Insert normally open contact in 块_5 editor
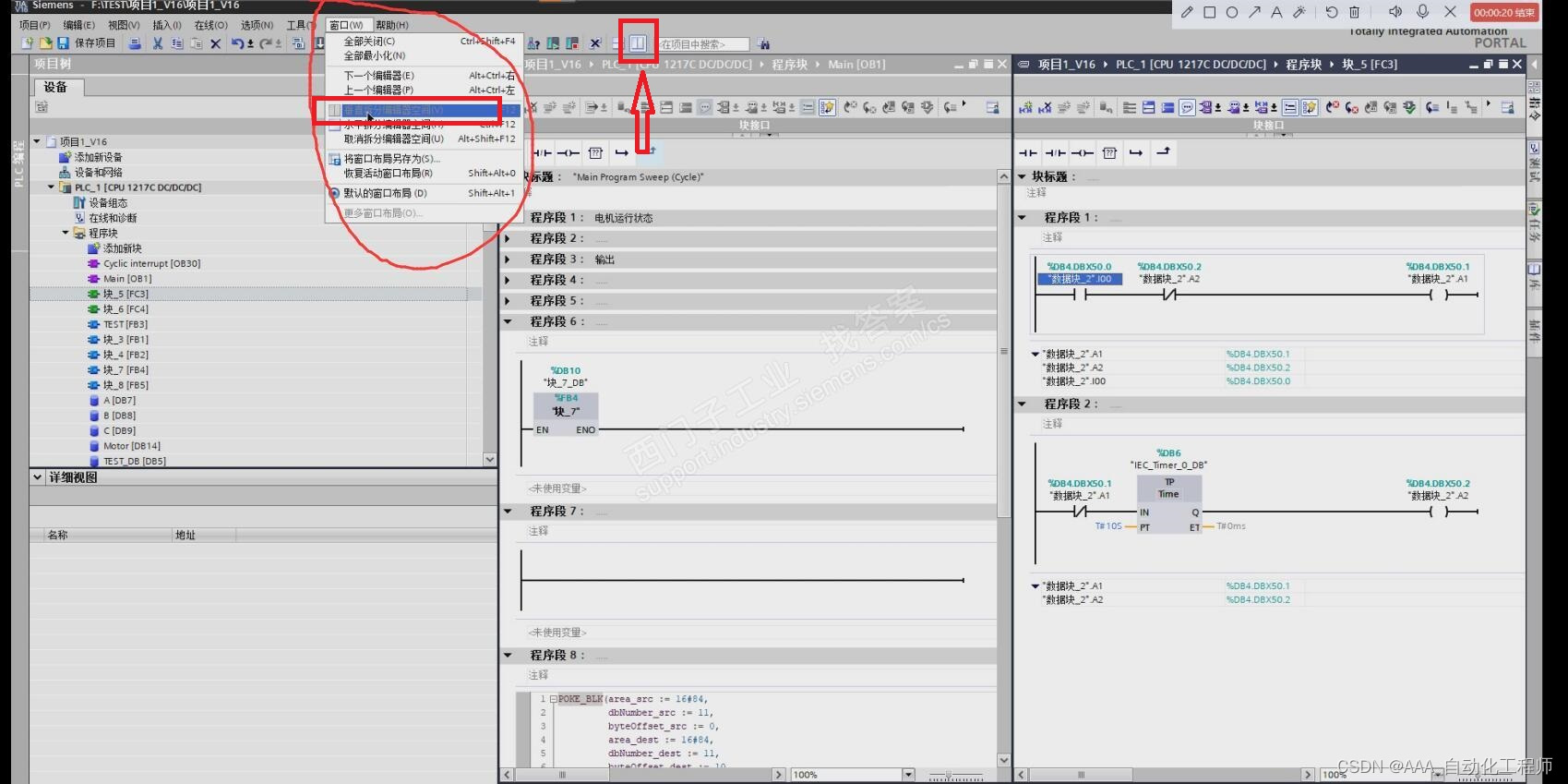The width and height of the screenshot is (1568, 784). click(1027, 152)
